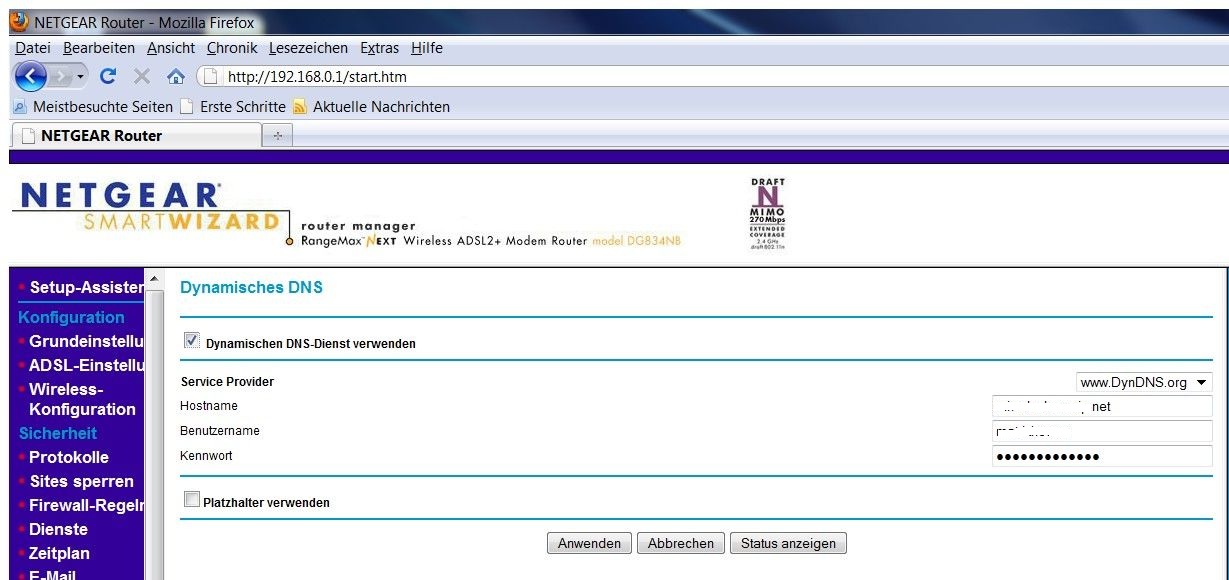Open the Extras menu
1229x580 pixels.
tap(379, 48)
